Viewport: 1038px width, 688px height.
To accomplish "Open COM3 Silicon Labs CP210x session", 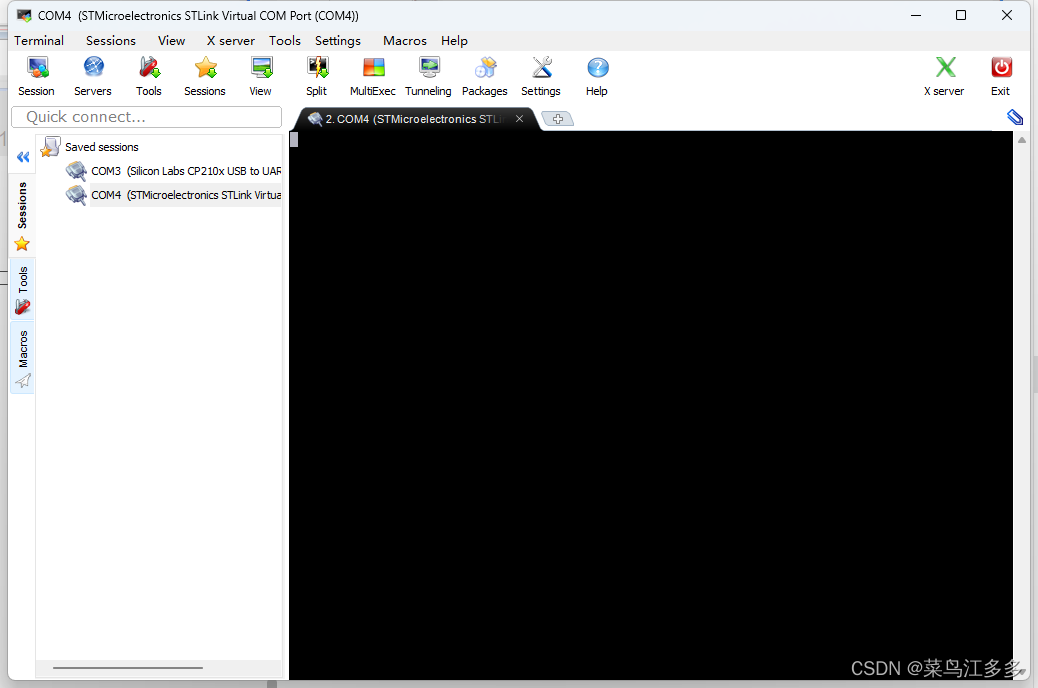I will 186,171.
